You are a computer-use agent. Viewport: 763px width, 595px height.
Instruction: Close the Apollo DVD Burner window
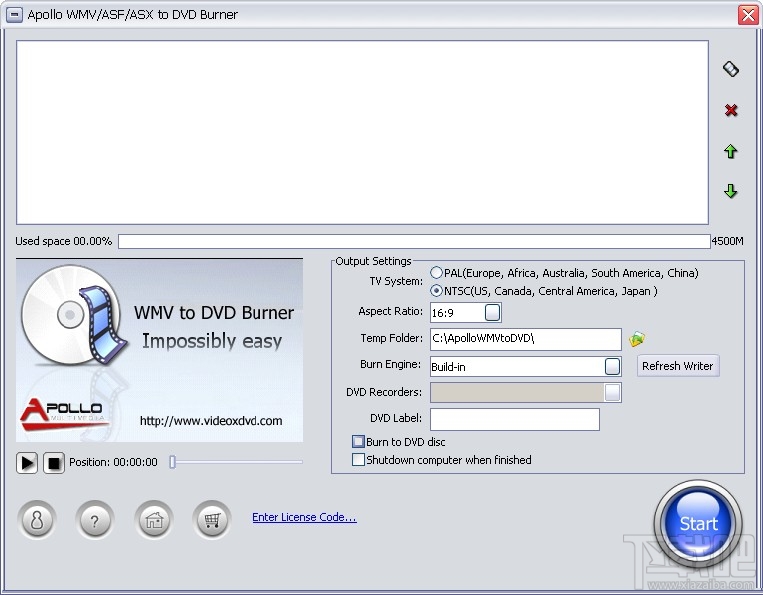point(748,15)
